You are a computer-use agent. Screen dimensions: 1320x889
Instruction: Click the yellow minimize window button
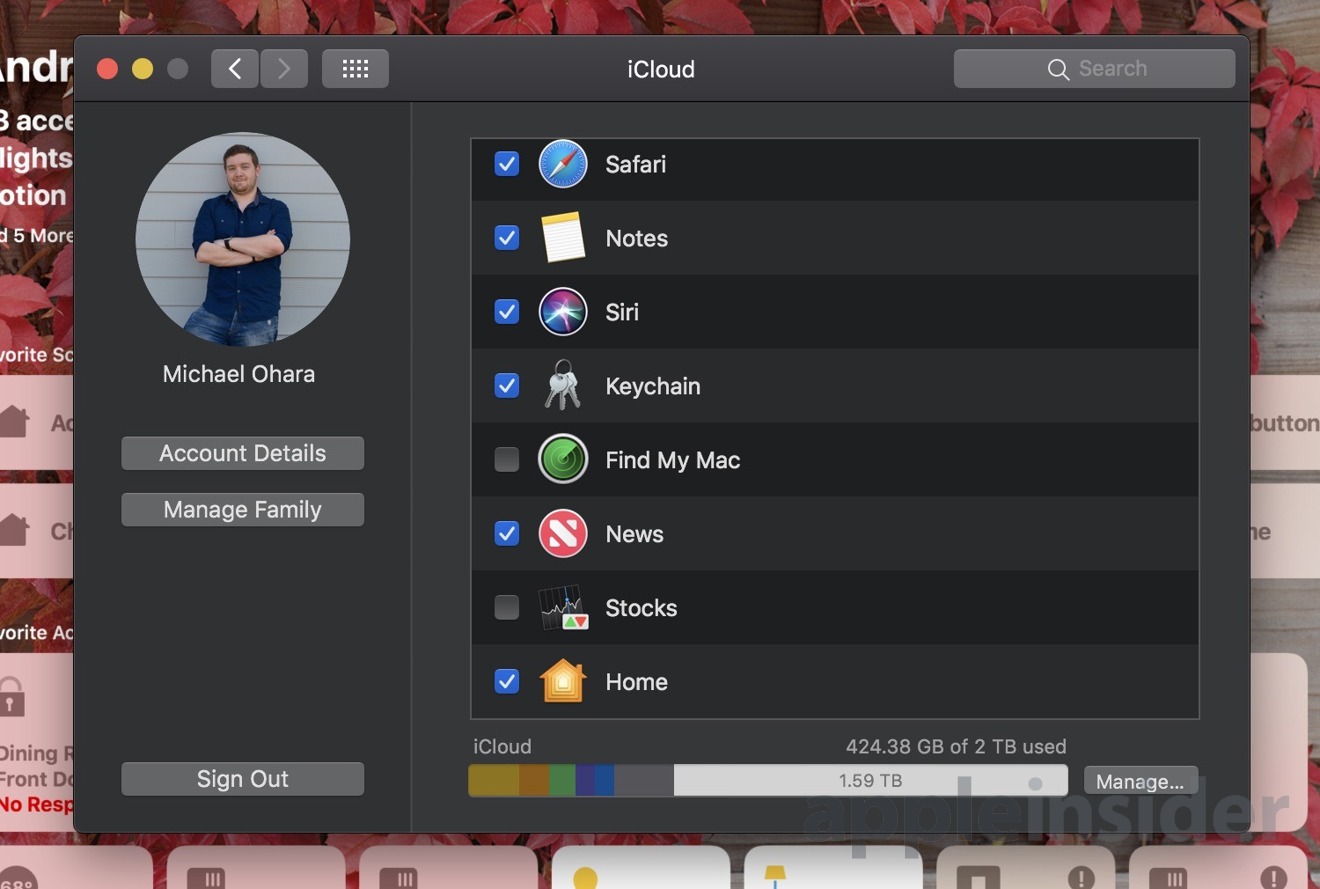(x=143, y=69)
